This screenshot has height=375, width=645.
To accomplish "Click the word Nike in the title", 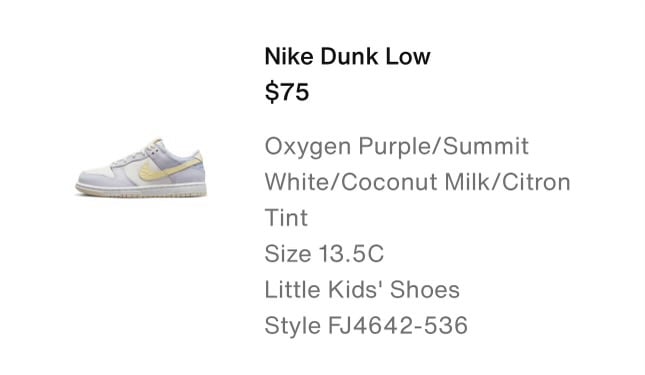I will click(289, 56).
